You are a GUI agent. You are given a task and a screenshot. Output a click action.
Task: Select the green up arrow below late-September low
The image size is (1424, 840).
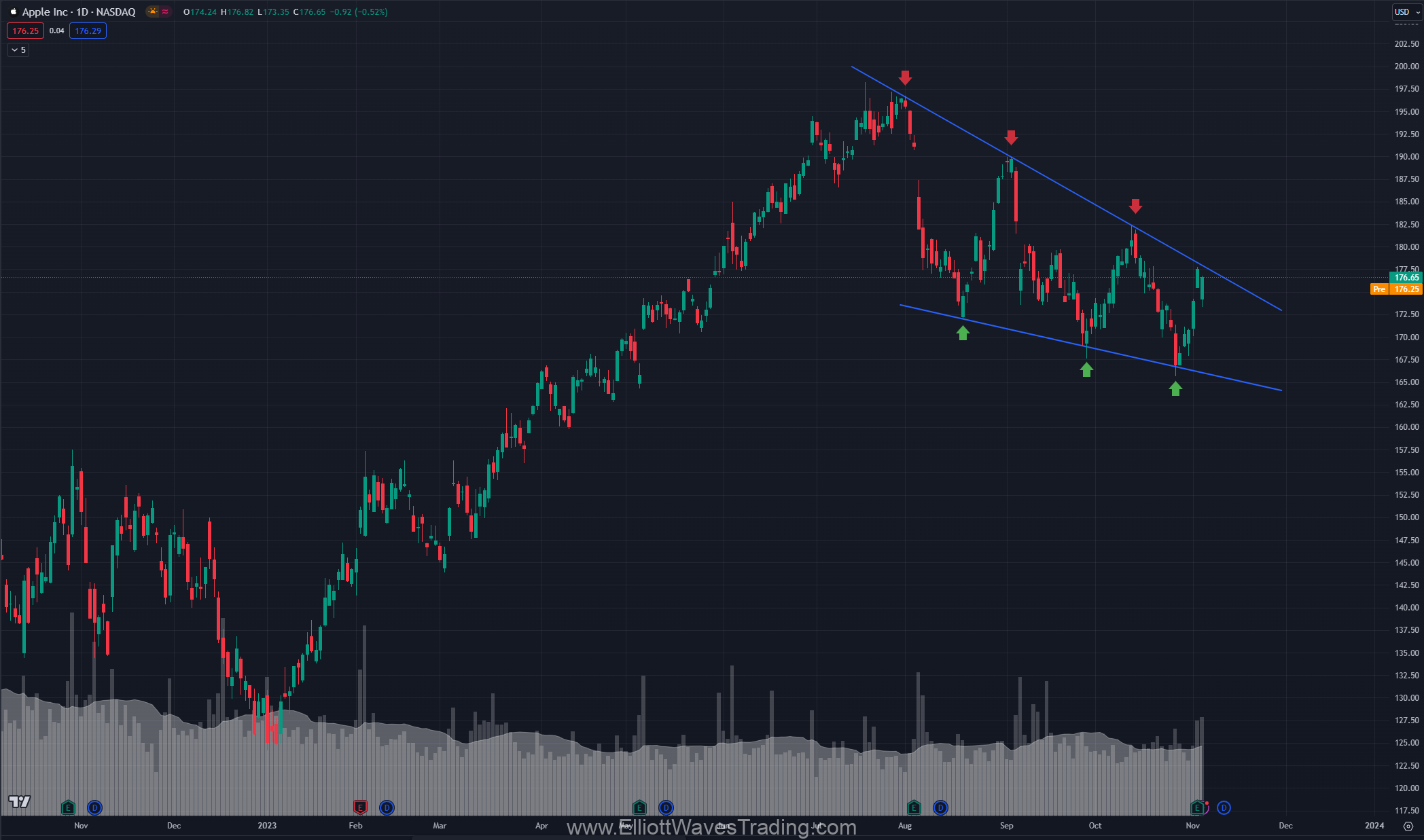(1086, 369)
